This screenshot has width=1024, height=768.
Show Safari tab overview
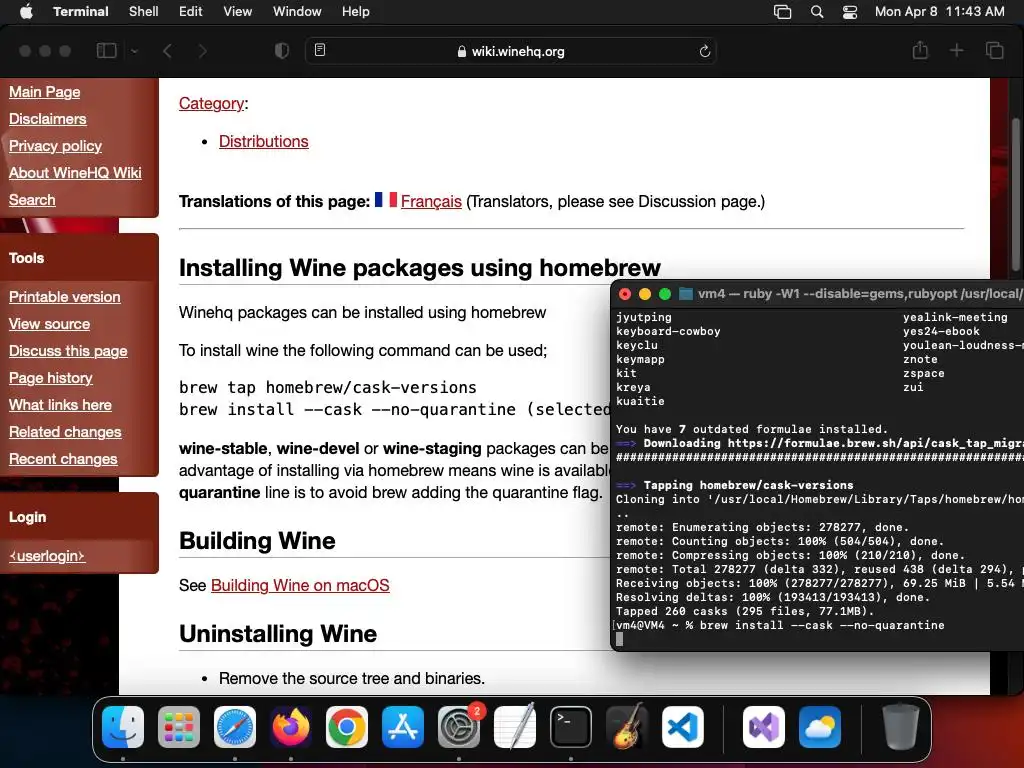tap(995, 50)
